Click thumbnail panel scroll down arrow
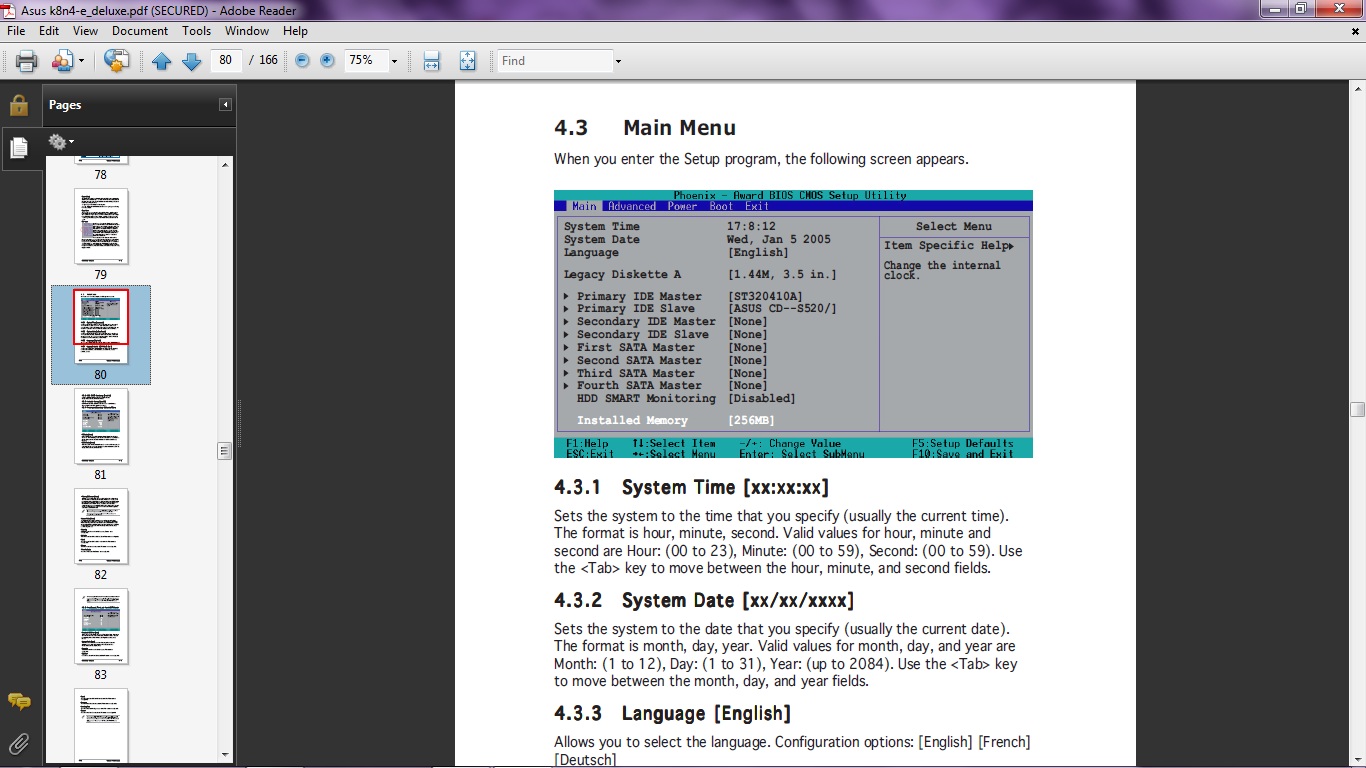Viewport: 1366px width, 768px height. click(x=225, y=754)
